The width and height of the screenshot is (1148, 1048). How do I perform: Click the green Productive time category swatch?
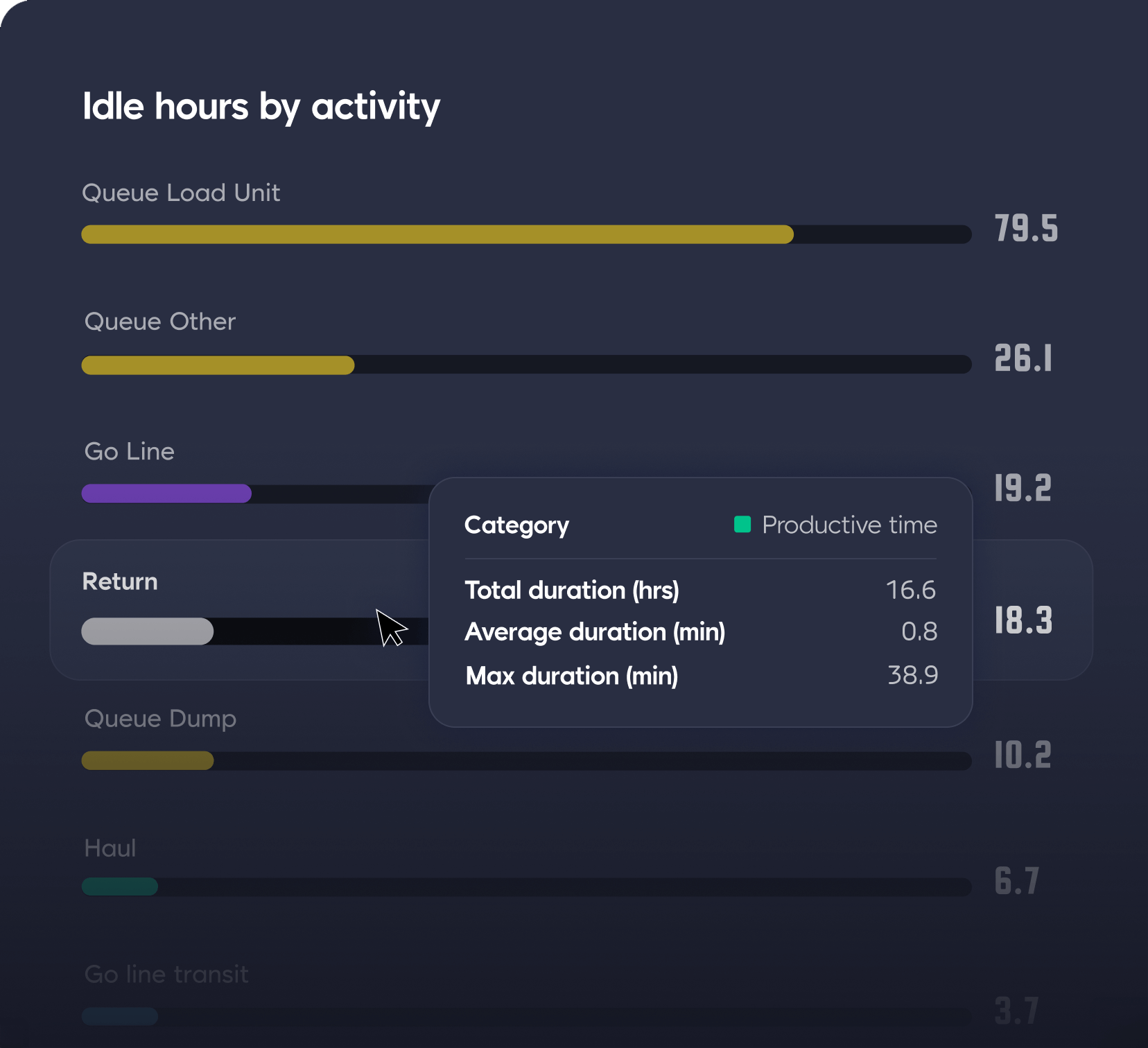[742, 525]
